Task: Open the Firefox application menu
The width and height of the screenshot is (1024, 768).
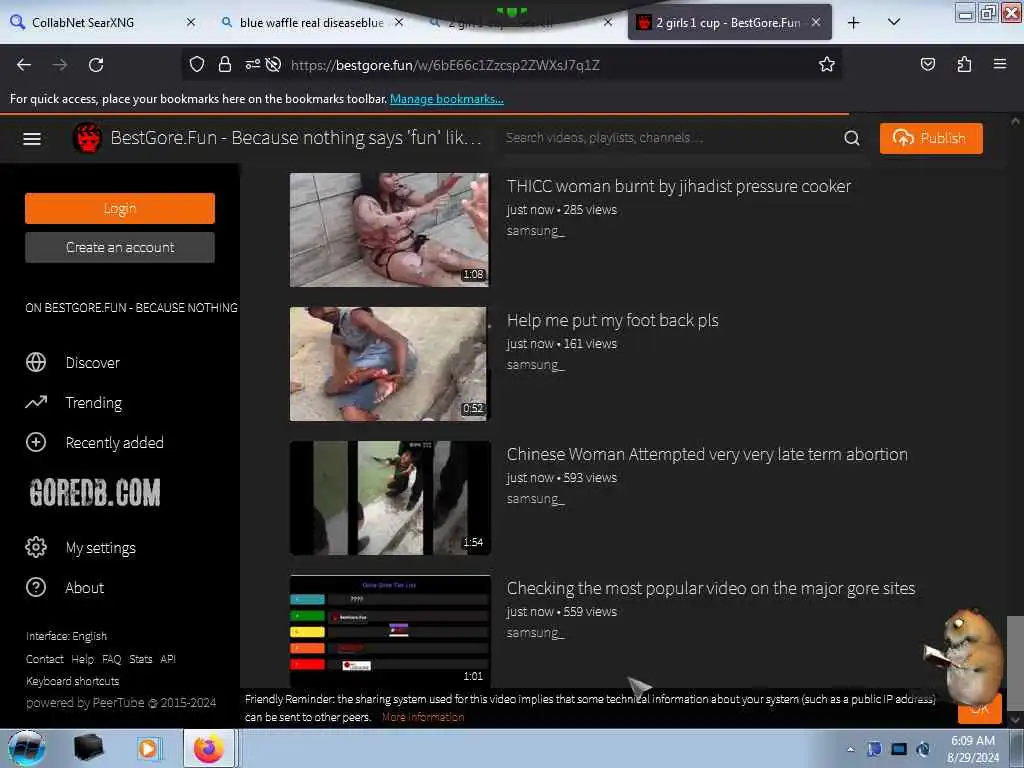Action: click(x=1000, y=64)
